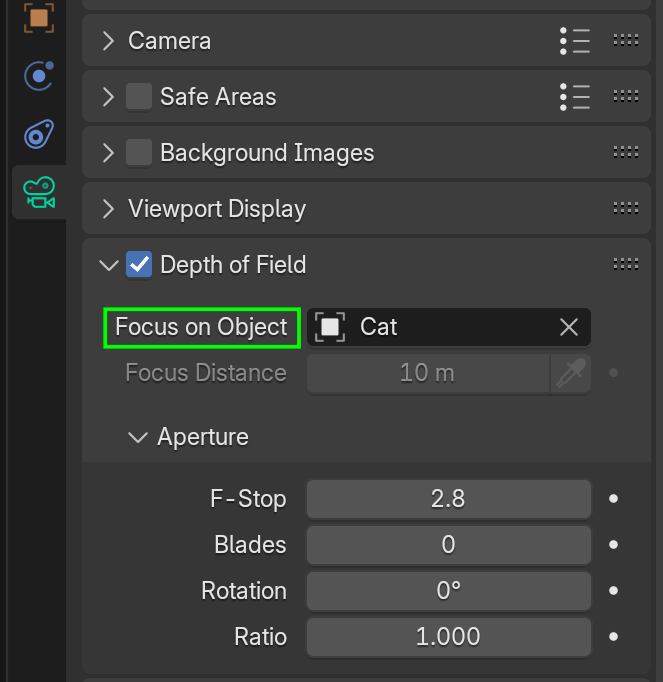Select the Camera data properties tab
This screenshot has height=682, width=663.
[x=39, y=192]
